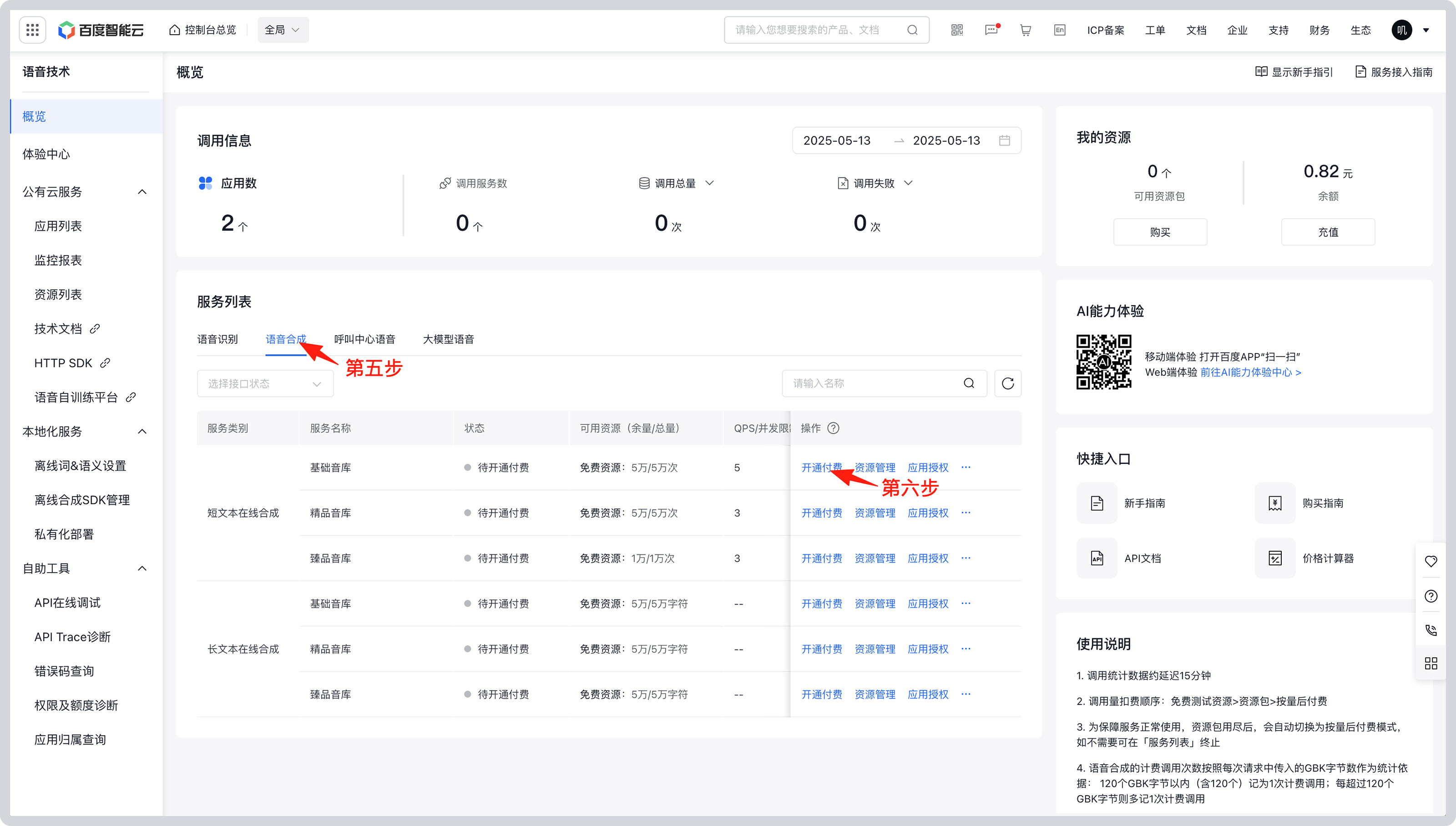
Task: Click the 充值 recharge button
Action: pyautogui.click(x=1328, y=232)
